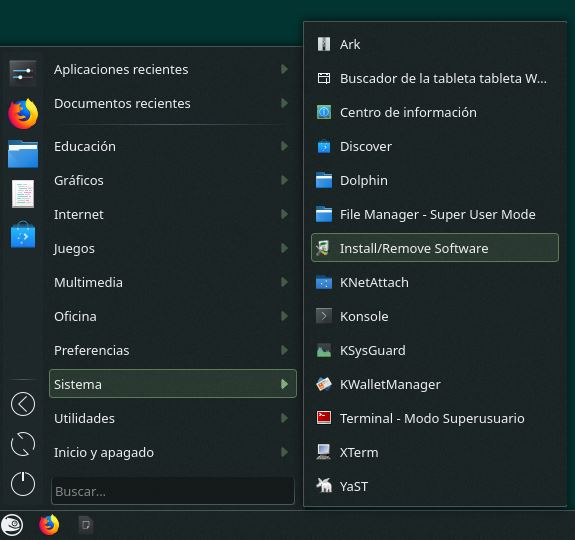Expand the Preferencias submenu arrow
Image resolution: width=575 pixels, height=540 pixels.
tap(284, 350)
